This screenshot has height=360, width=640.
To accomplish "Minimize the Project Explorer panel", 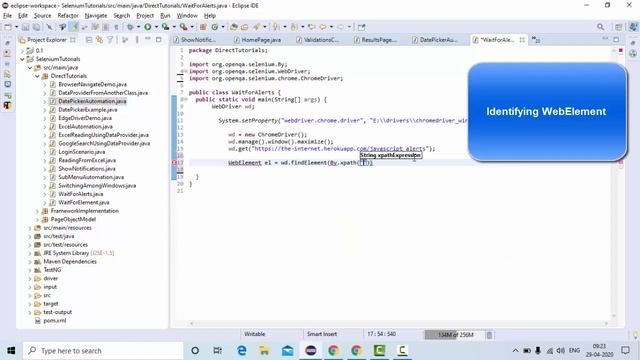I will point(148,39).
